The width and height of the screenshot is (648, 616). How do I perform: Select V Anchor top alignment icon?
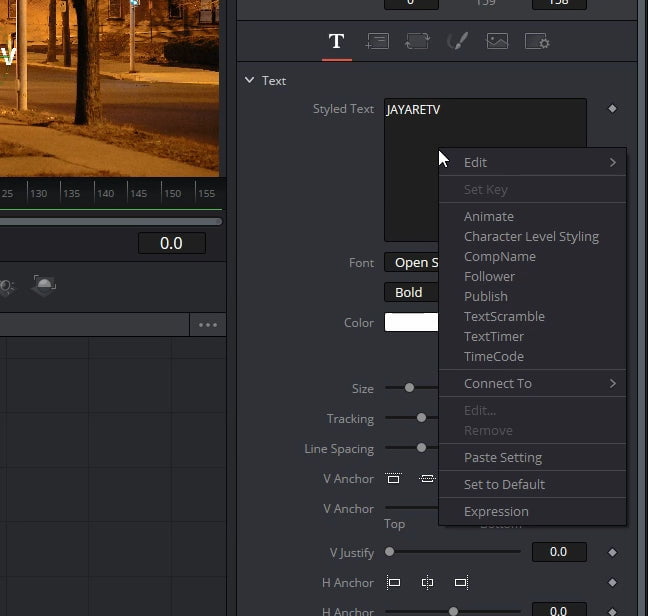point(393,478)
